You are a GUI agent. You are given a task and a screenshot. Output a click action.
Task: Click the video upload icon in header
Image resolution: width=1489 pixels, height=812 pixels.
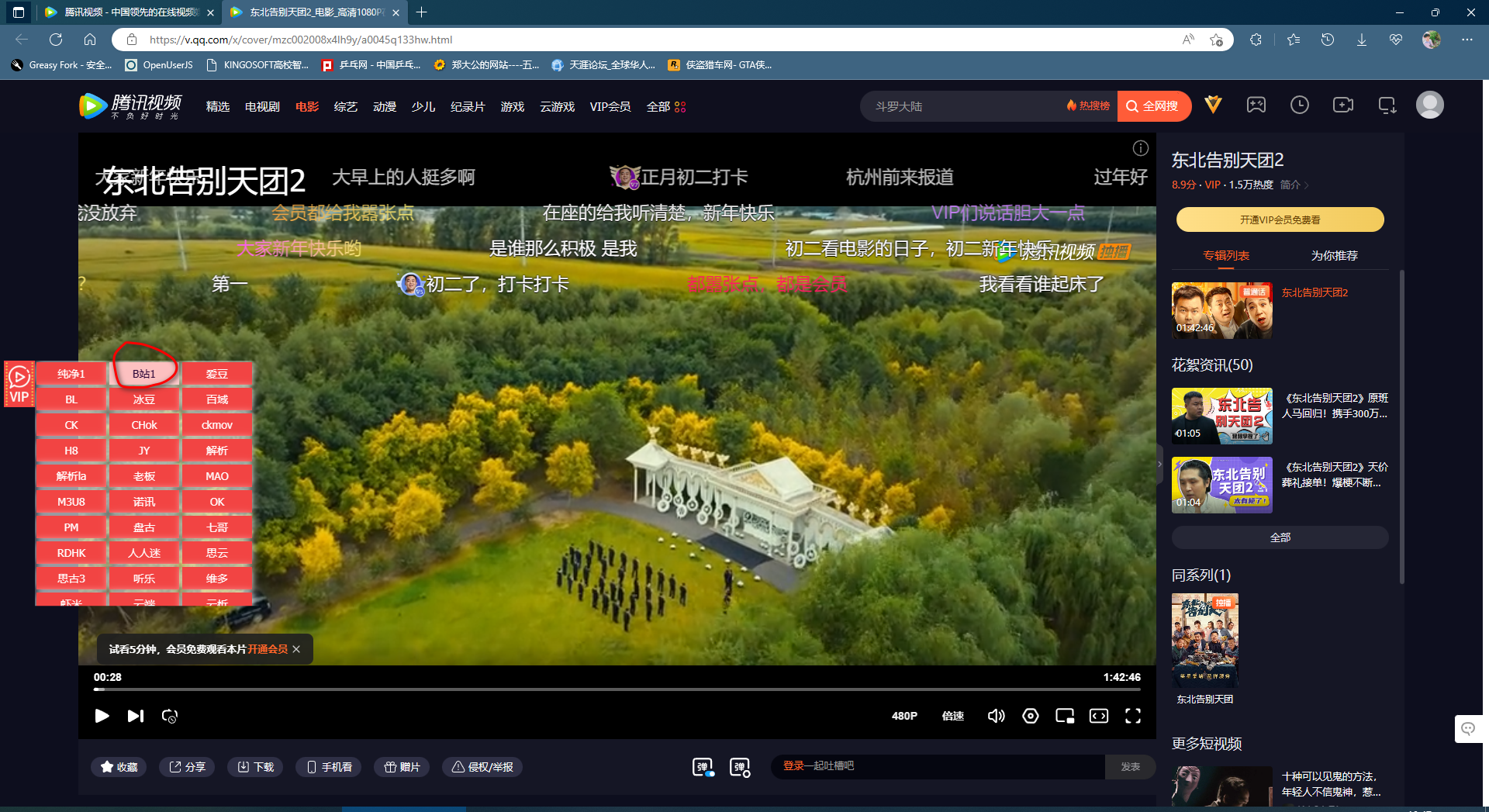pyautogui.click(x=1343, y=105)
